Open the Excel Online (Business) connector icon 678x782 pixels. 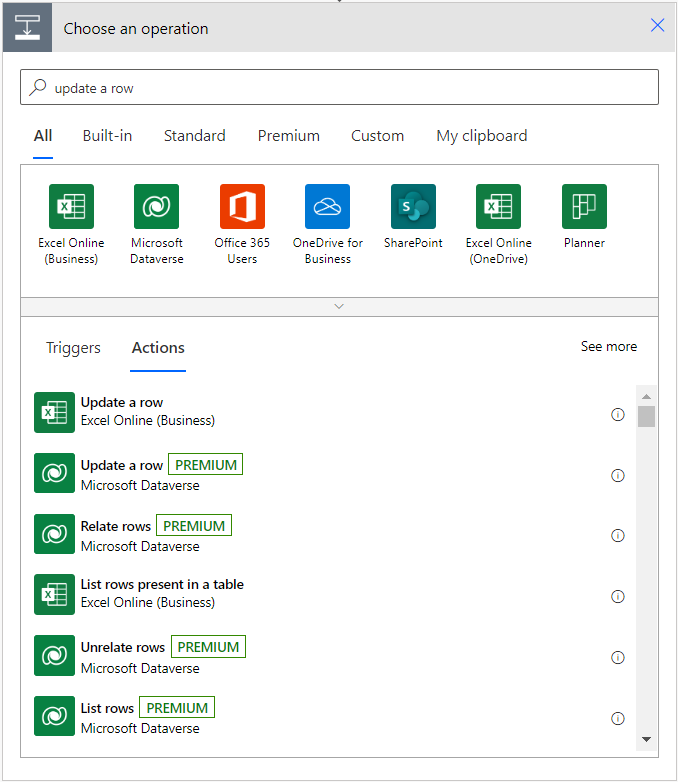click(x=71, y=206)
